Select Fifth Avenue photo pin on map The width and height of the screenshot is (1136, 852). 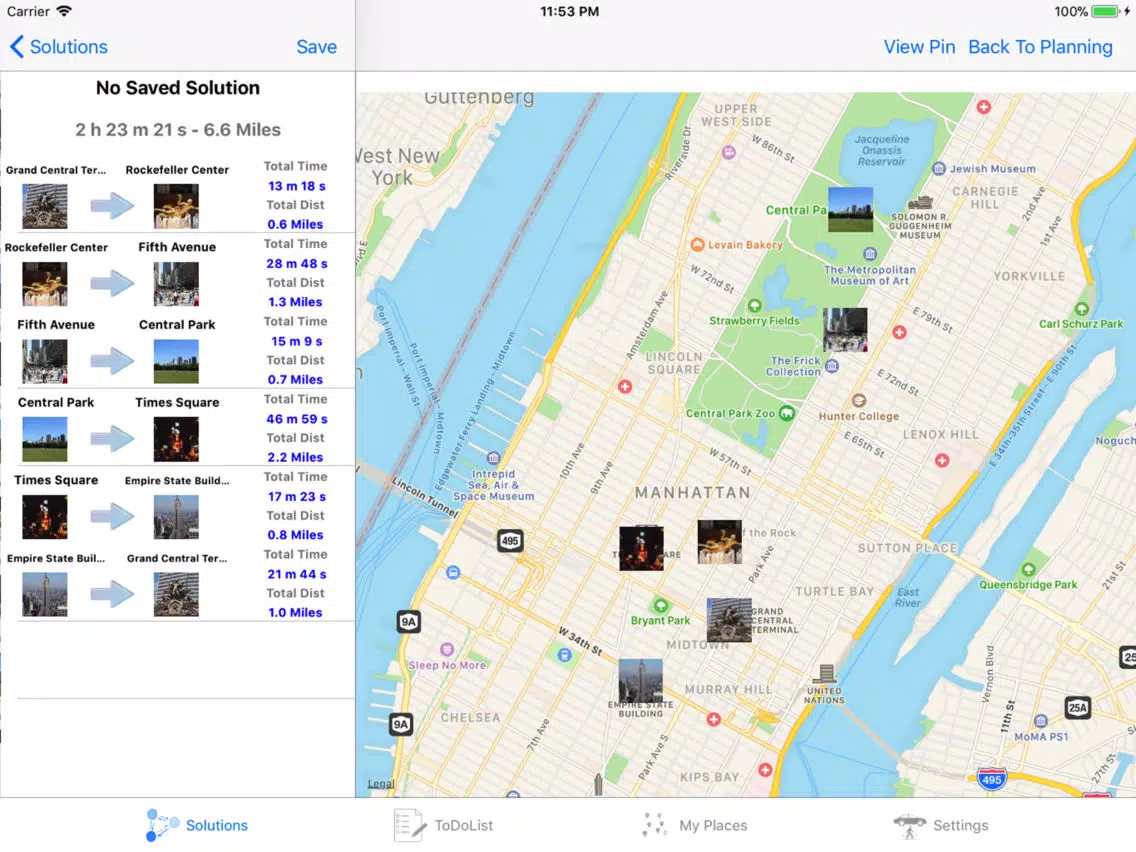845,330
